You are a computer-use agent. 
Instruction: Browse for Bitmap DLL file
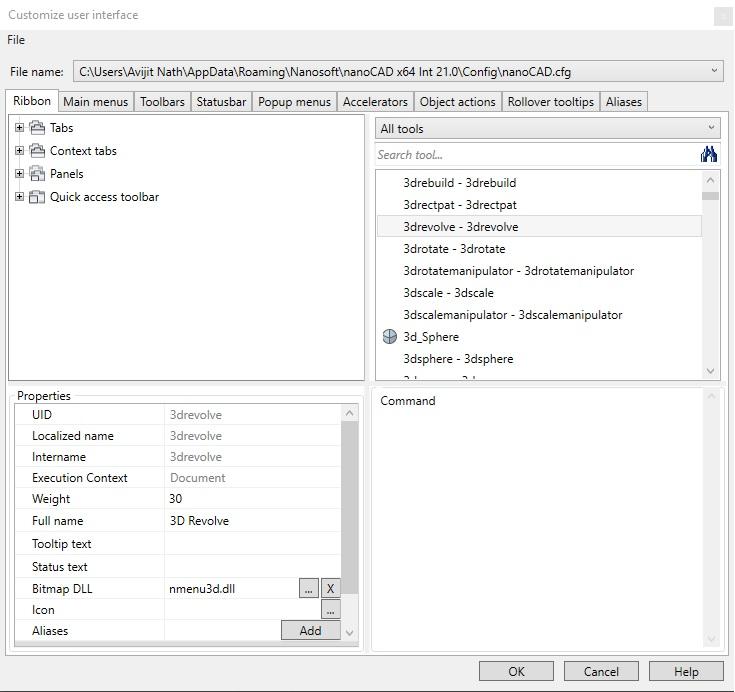(309, 589)
